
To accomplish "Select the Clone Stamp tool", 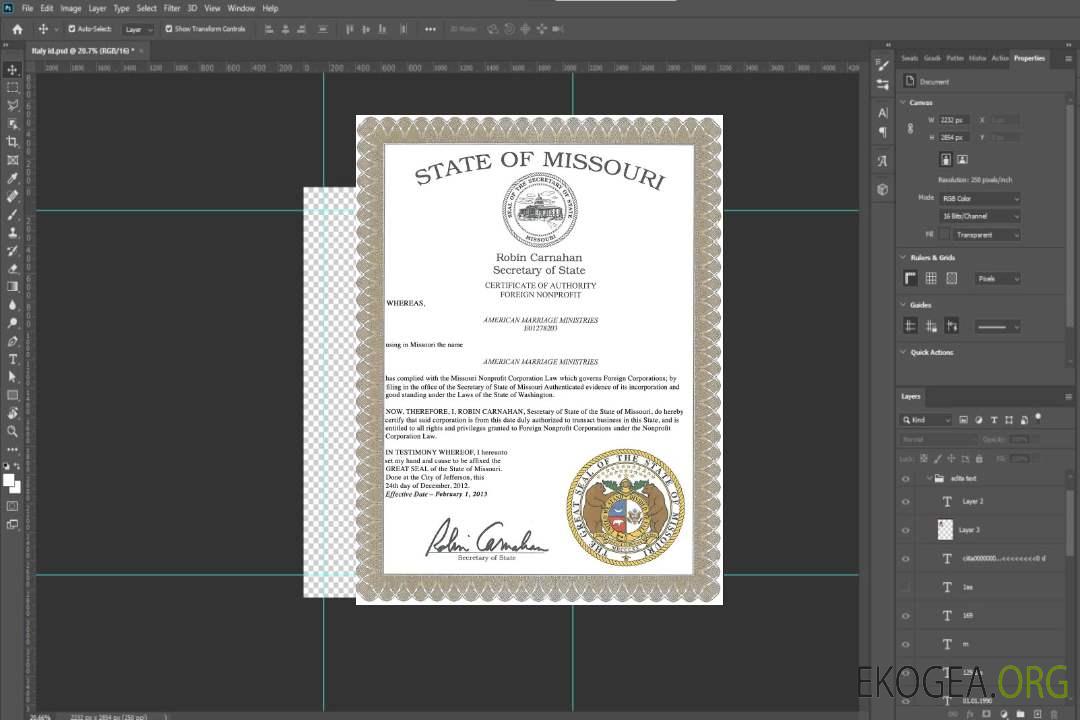I will pyautogui.click(x=12, y=232).
